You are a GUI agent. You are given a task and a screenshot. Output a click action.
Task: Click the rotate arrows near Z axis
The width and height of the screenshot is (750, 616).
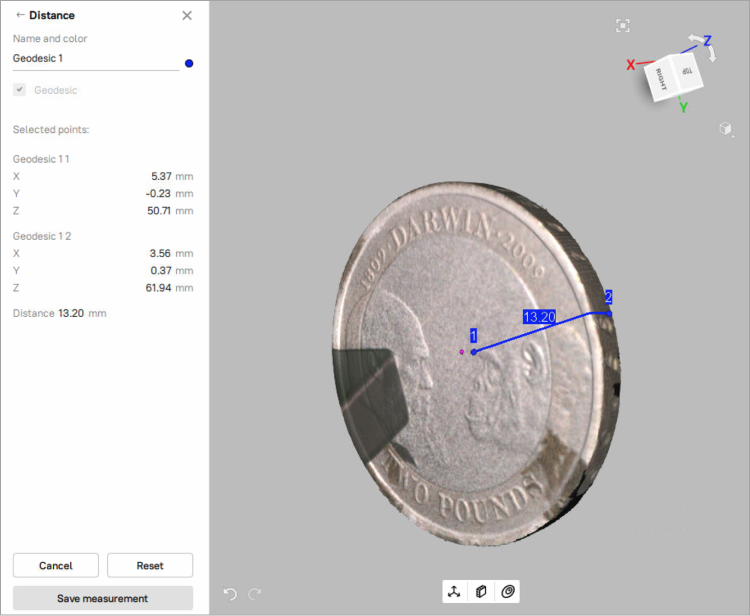click(702, 47)
